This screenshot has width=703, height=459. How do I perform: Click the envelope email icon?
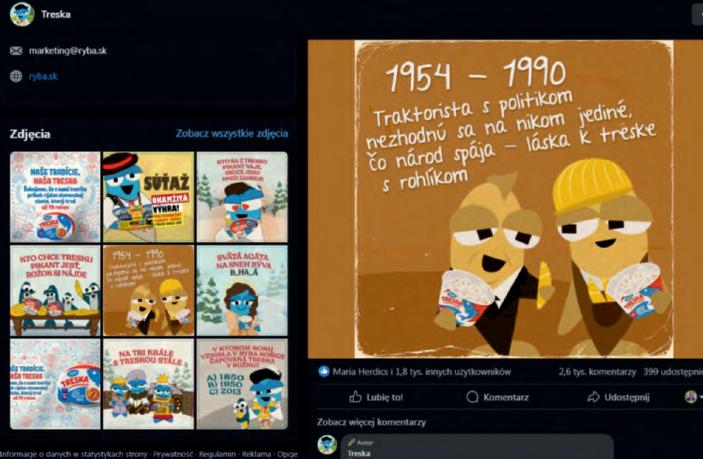16,51
